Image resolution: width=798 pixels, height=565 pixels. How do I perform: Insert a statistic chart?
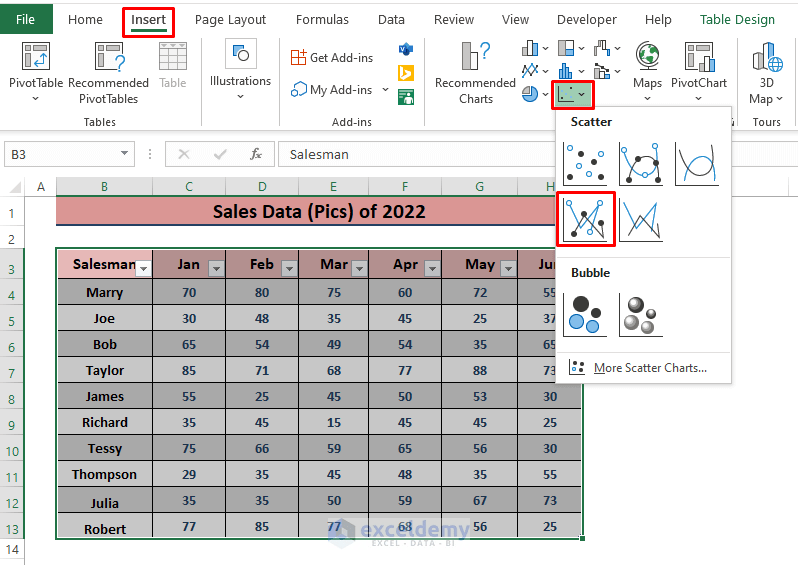click(571, 71)
